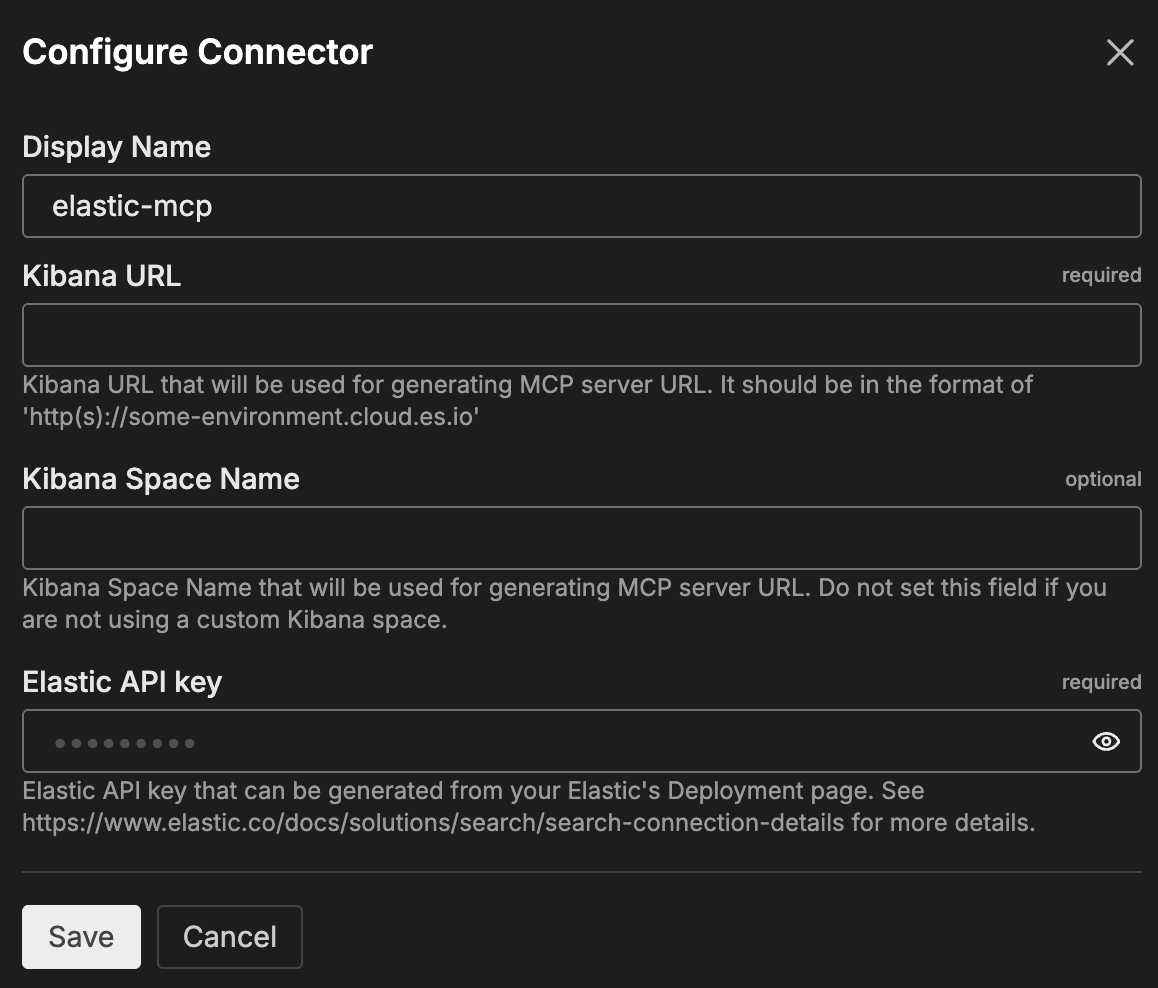The height and width of the screenshot is (988, 1158).
Task: Click the Kibana Space Name help description
Action: [564, 588]
